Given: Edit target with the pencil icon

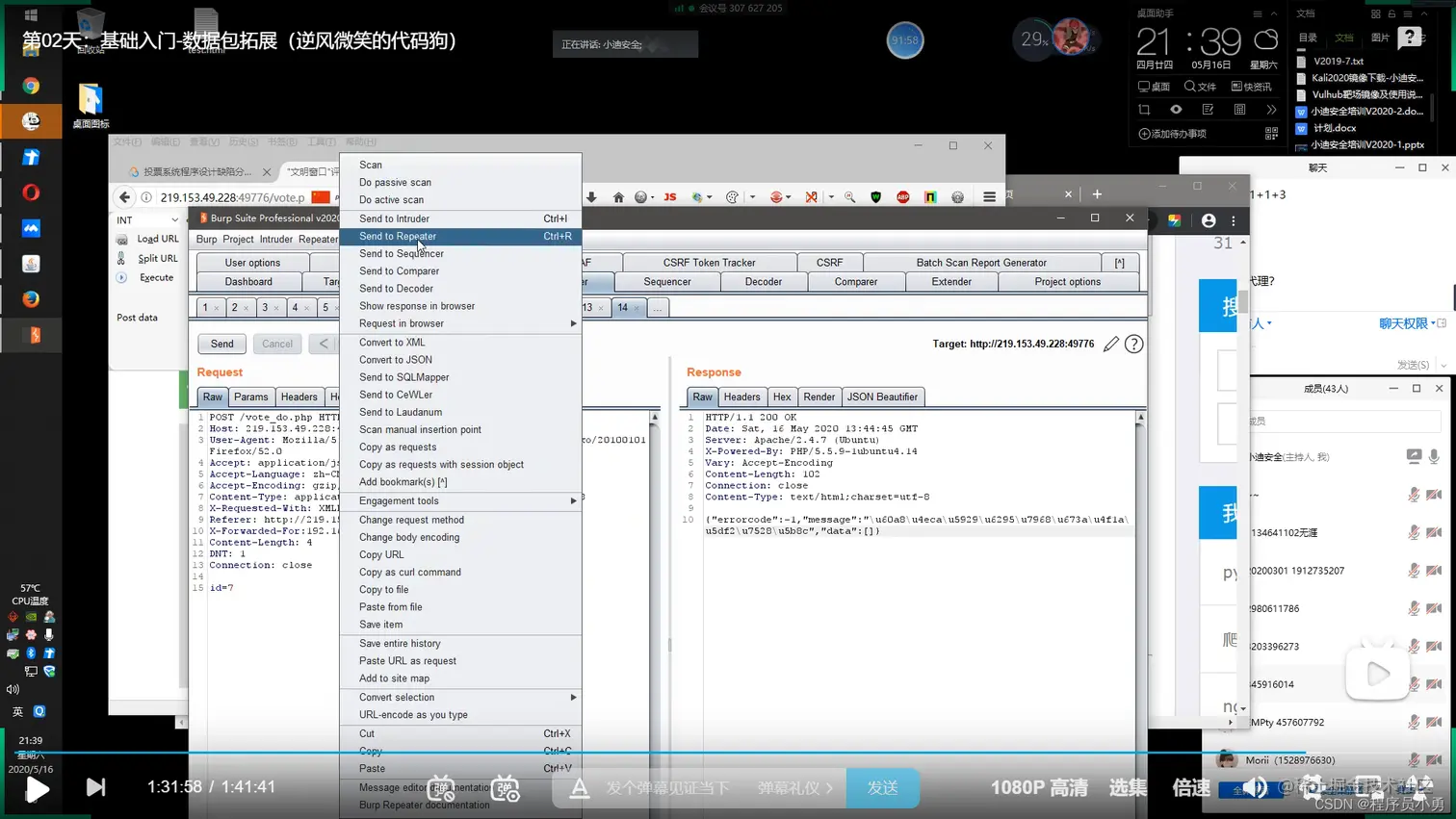Looking at the screenshot, I should (1110, 344).
